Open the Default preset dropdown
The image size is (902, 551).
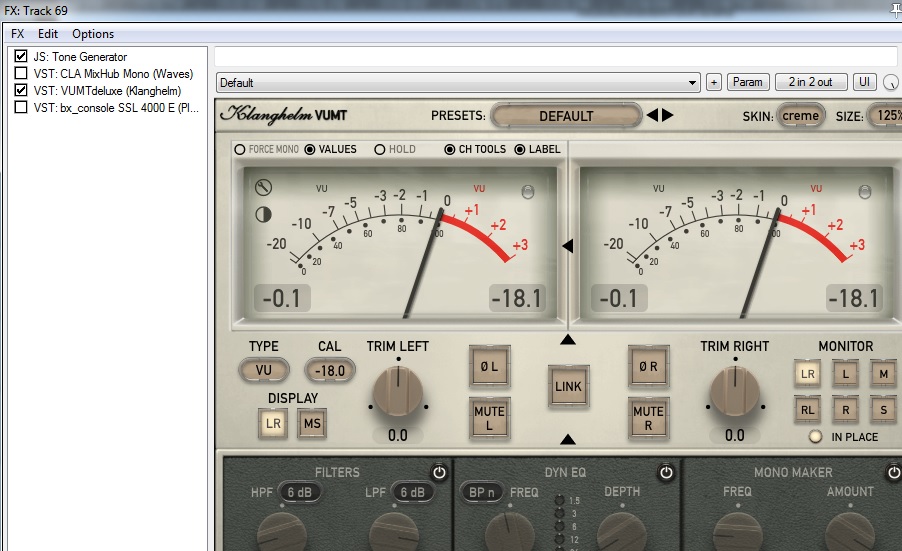click(x=458, y=82)
